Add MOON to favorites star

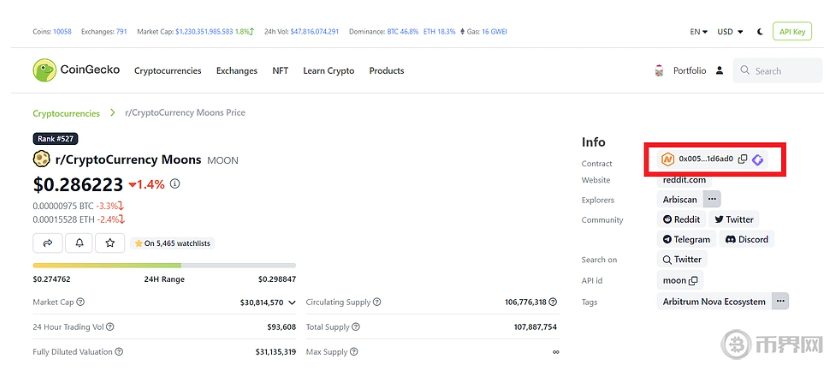(110, 243)
